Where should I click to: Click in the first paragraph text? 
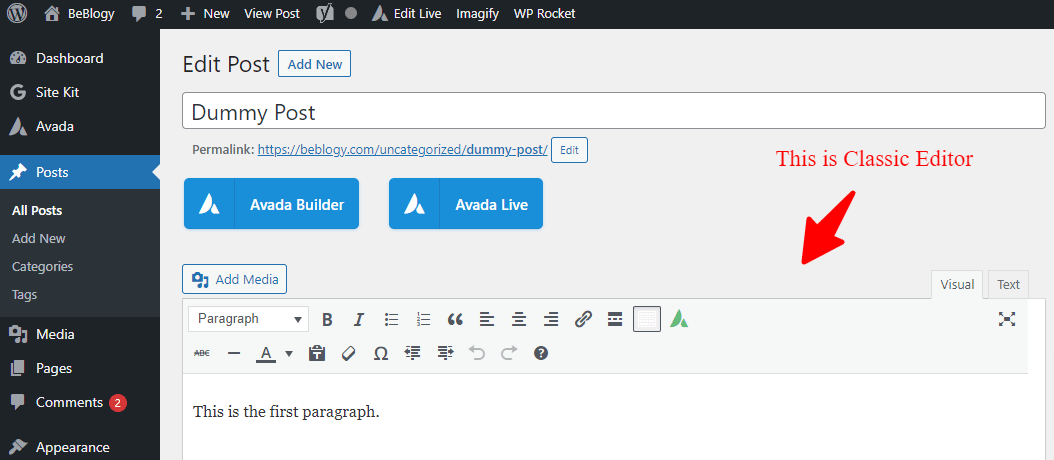[286, 412]
